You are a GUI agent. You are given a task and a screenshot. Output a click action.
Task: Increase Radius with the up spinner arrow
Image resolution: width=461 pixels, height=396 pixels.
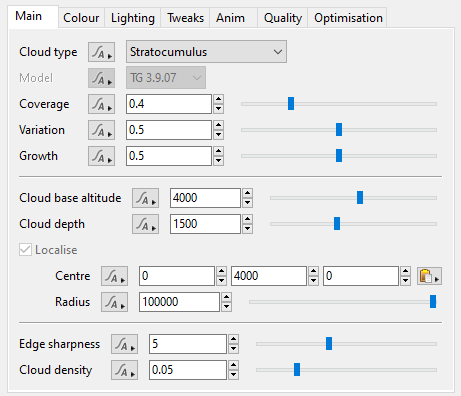tap(226, 297)
